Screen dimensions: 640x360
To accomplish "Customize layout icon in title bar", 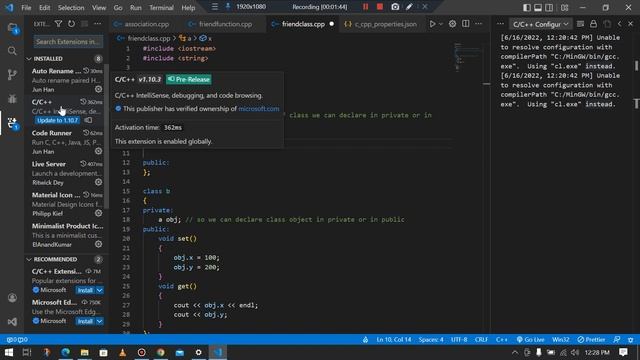I will [564, 7].
